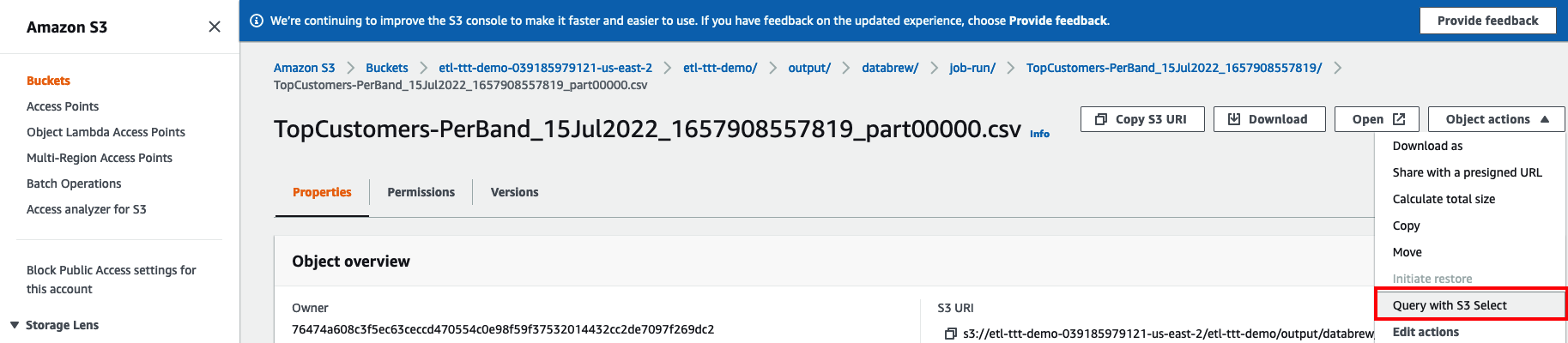1568x343 pixels.
Task: Open Object Lambda Access Points
Action: coord(106,132)
